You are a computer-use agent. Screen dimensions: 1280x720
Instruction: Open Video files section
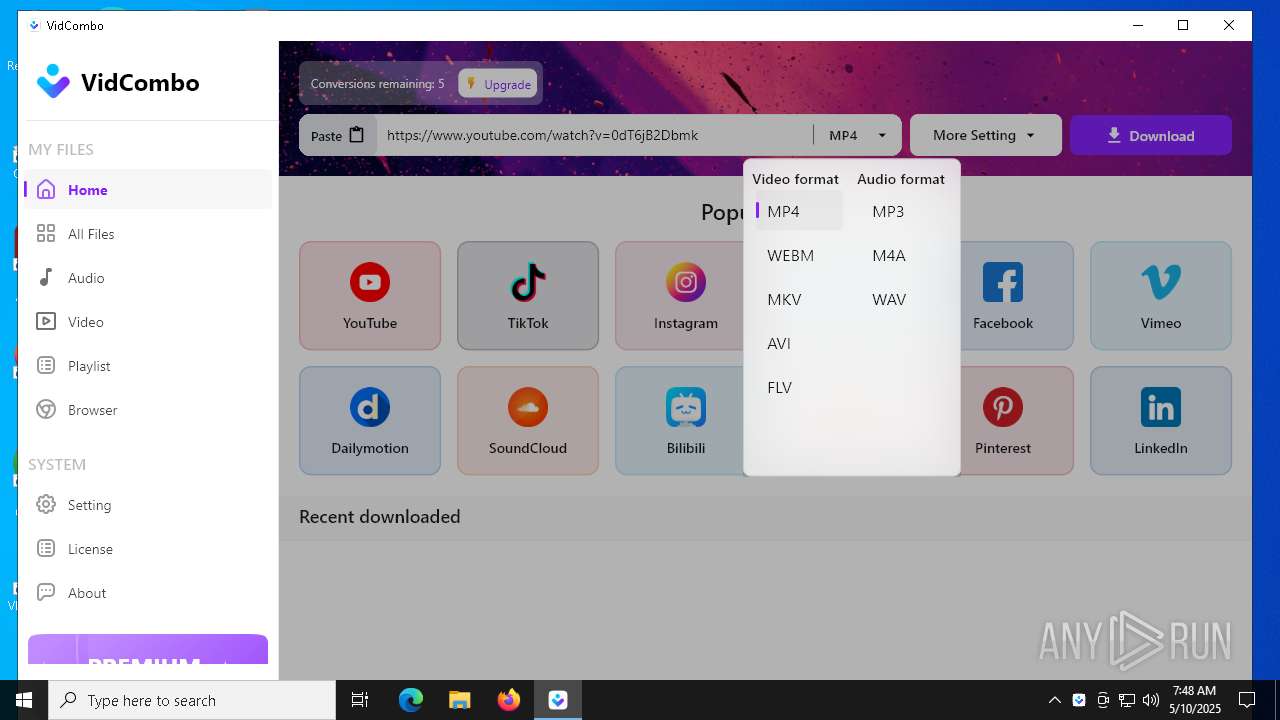point(148,322)
